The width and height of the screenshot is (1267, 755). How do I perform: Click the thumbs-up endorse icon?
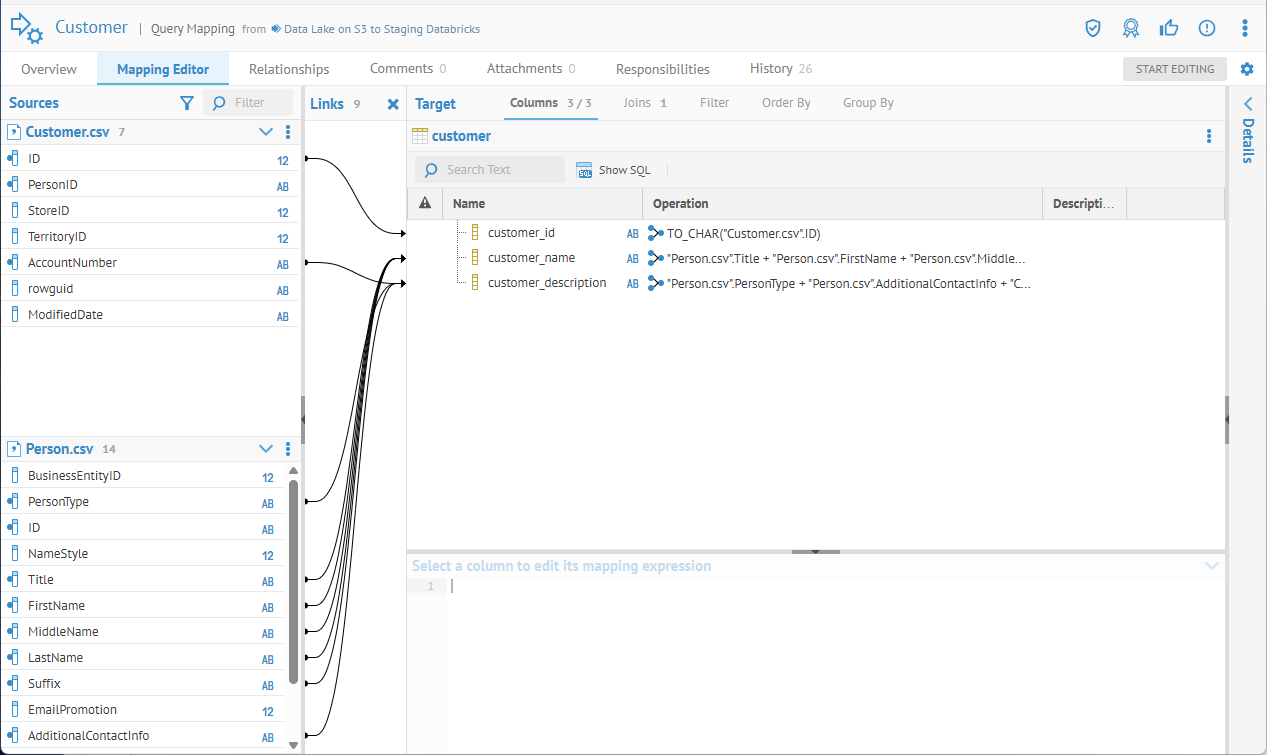pos(1169,28)
